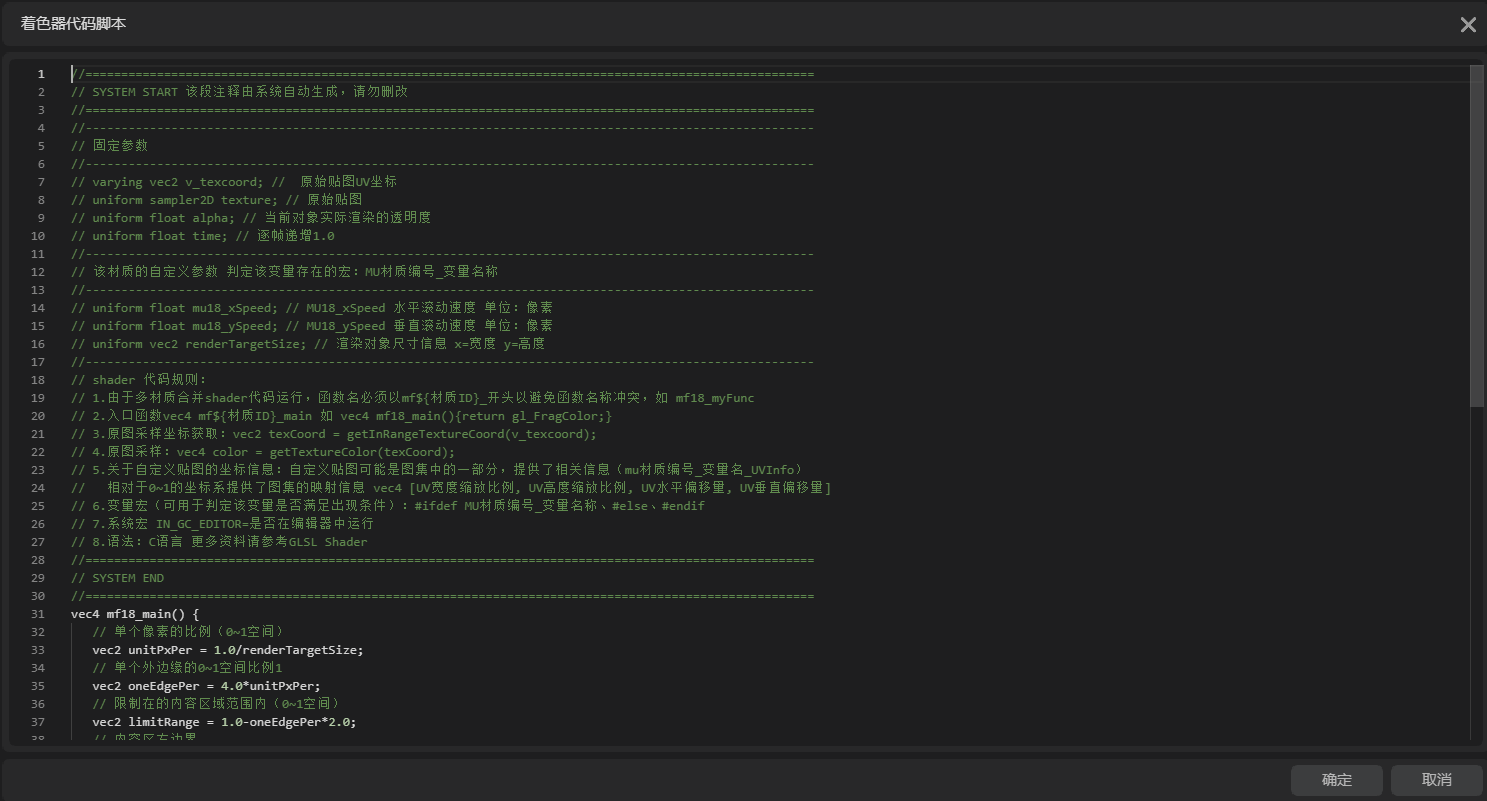Click comment 'uniform float time'

click(x=202, y=236)
